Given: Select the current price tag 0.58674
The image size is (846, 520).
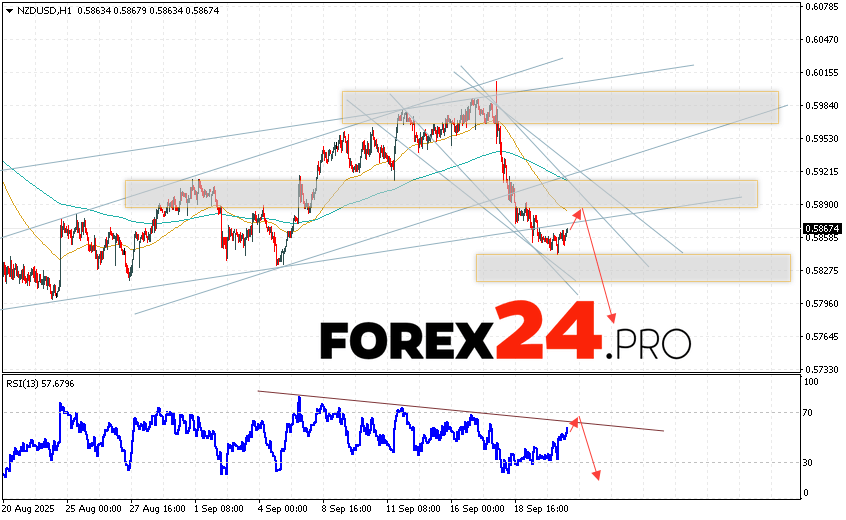Looking at the screenshot, I should click(x=821, y=229).
